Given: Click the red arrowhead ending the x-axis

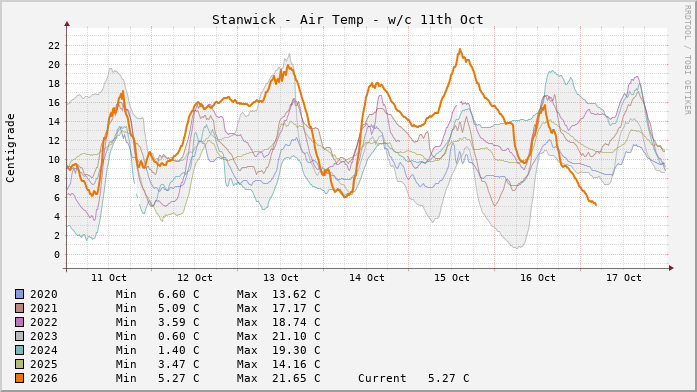Looking at the screenshot, I should coord(671,268).
